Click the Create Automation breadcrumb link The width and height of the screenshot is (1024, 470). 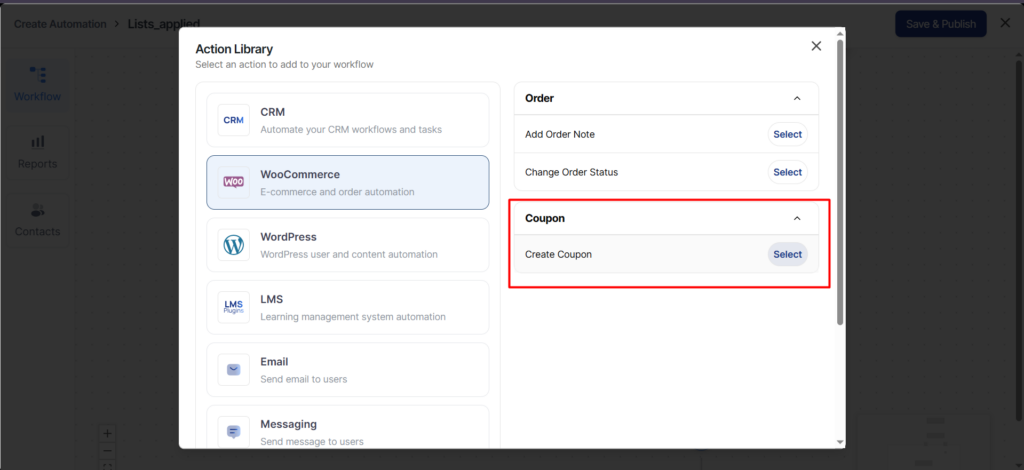coord(60,23)
